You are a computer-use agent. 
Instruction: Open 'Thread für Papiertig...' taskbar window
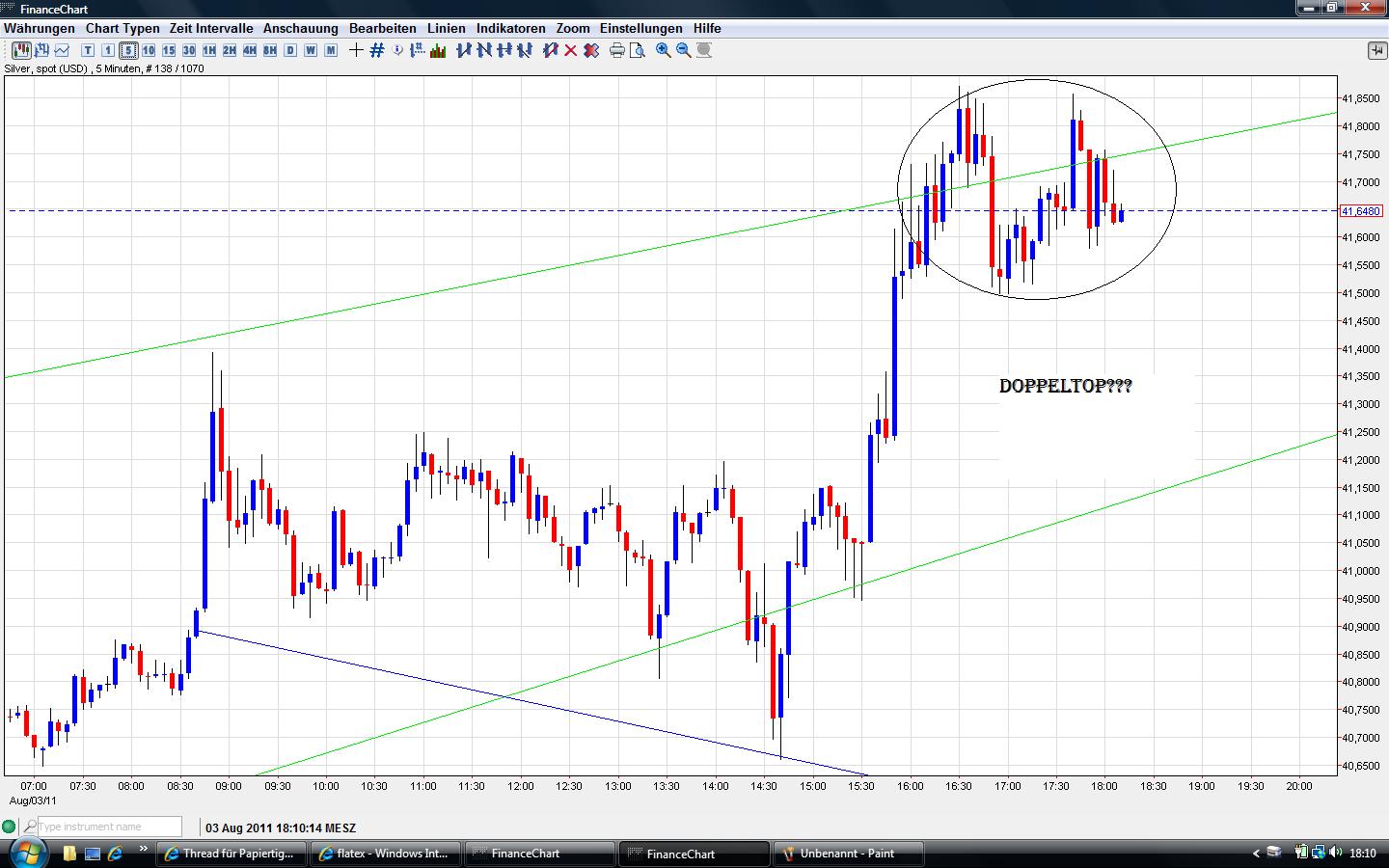pyautogui.click(x=231, y=854)
